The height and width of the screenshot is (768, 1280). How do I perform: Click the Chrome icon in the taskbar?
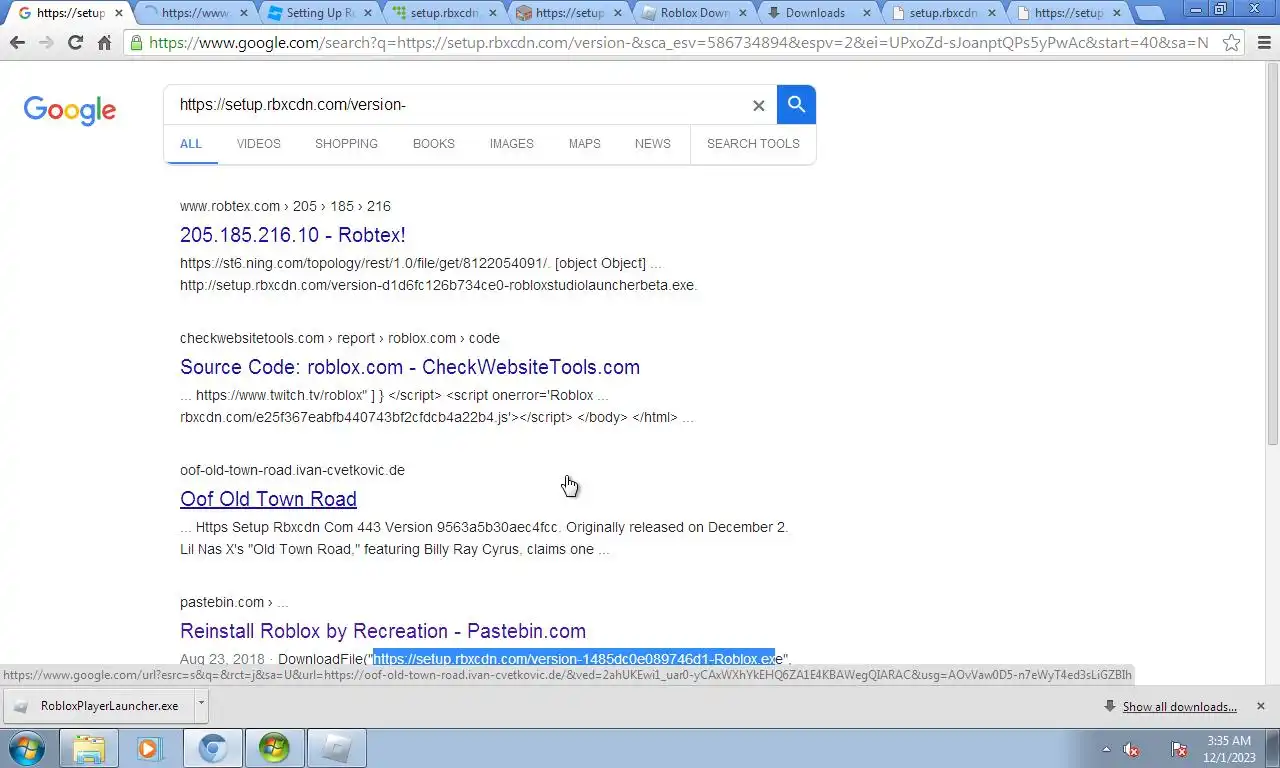tap(212, 748)
